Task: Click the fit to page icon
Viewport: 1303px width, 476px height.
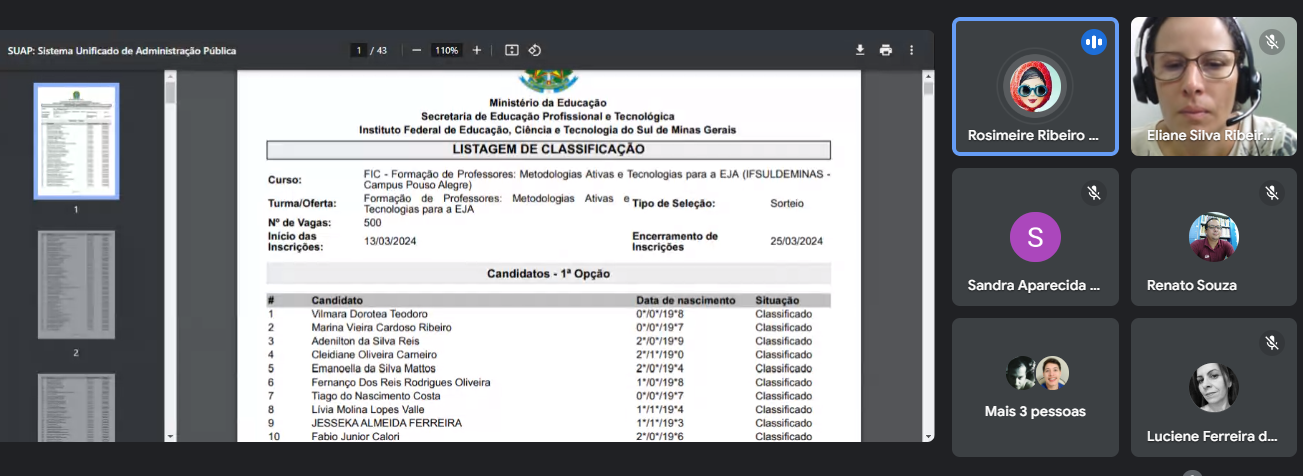Action: [x=512, y=50]
